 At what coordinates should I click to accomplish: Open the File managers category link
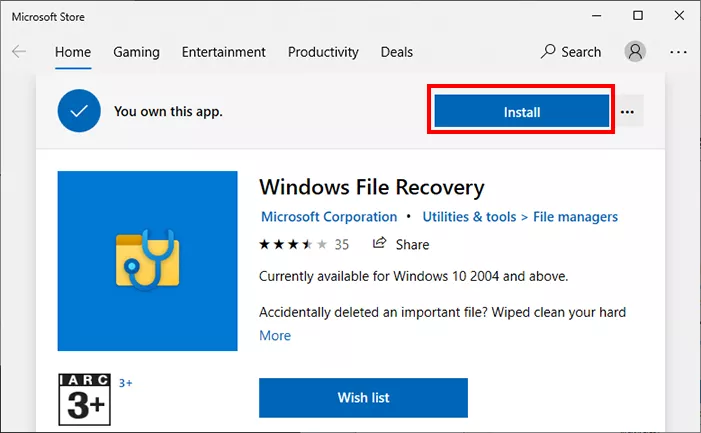[x=575, y=217]
